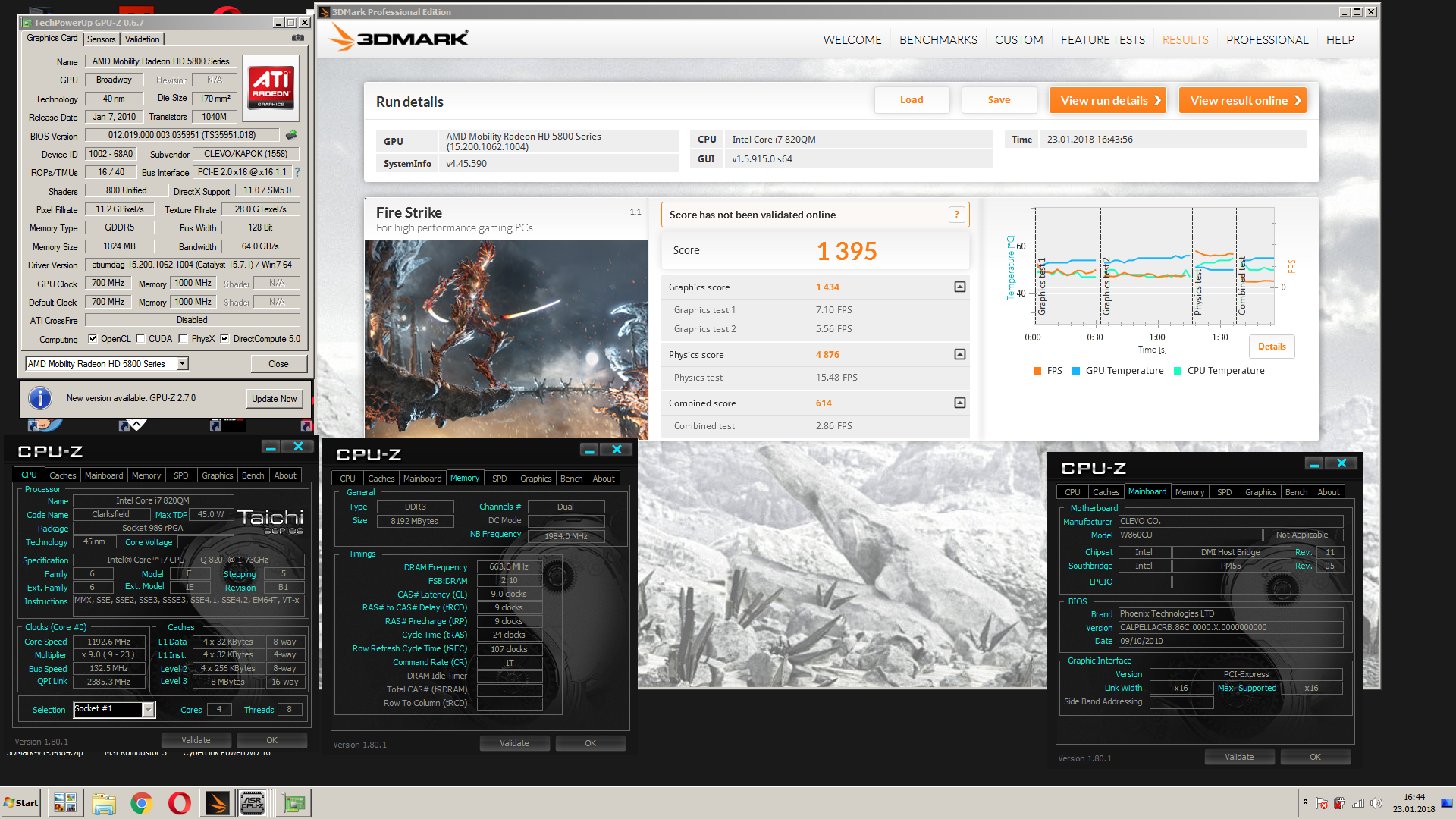This screenshot has height=819, width=1456.
Task: Open the picture gallery taskbar icon
Action: click(65, 803)
